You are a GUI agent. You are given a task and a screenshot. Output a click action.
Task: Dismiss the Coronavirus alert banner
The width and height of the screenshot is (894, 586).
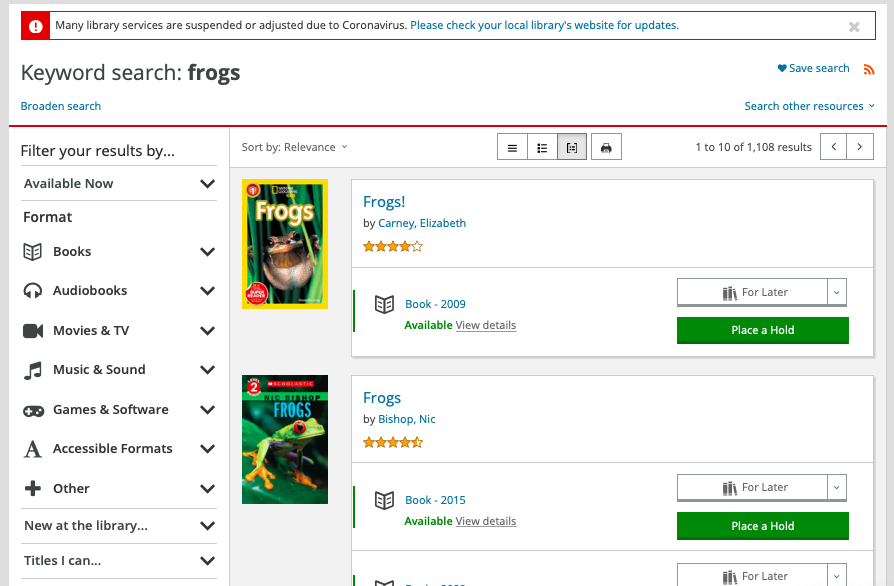(854, 26)
